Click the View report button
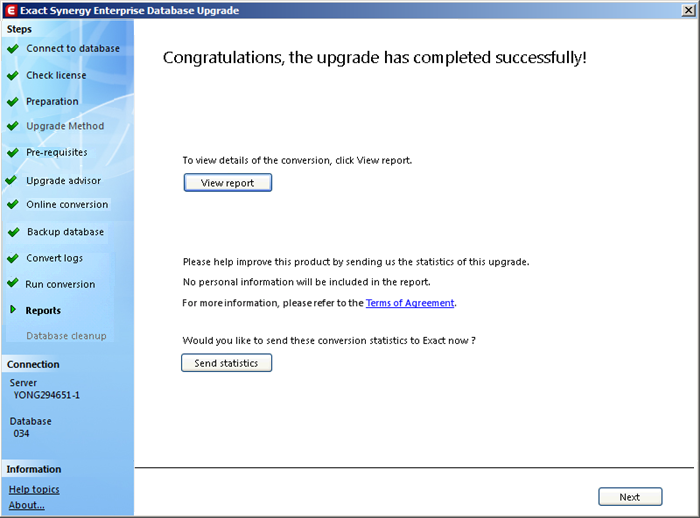The height and width of the screenshot is (518, 700). [228, 183]
